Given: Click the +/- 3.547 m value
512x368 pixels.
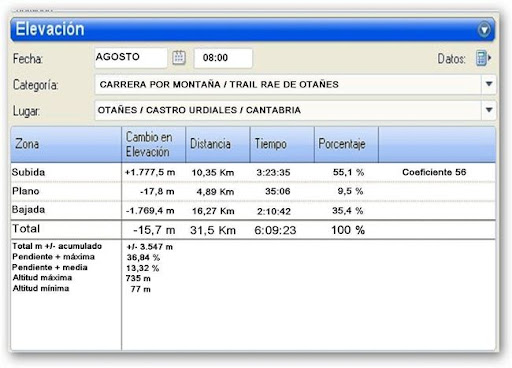Looking at the screenshot, I should 150,247.
